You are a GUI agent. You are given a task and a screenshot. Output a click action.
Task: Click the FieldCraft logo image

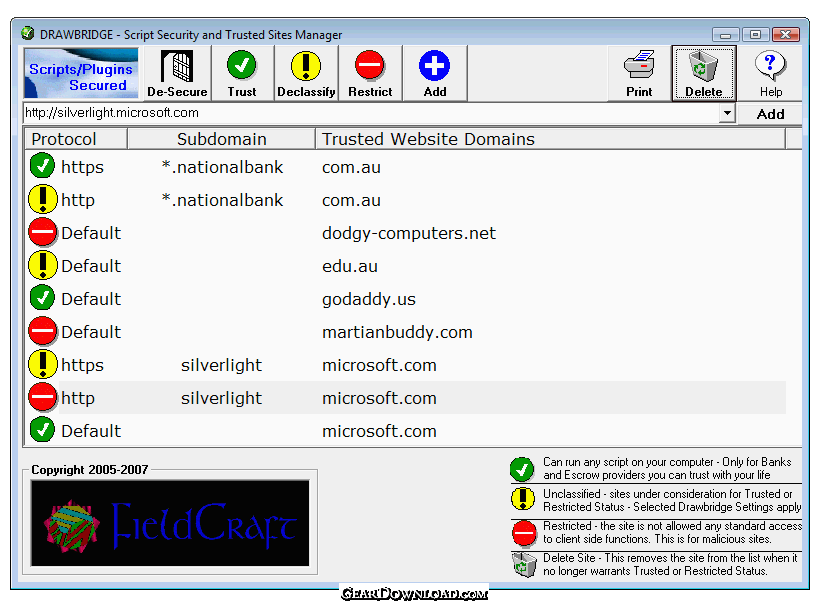170,523
